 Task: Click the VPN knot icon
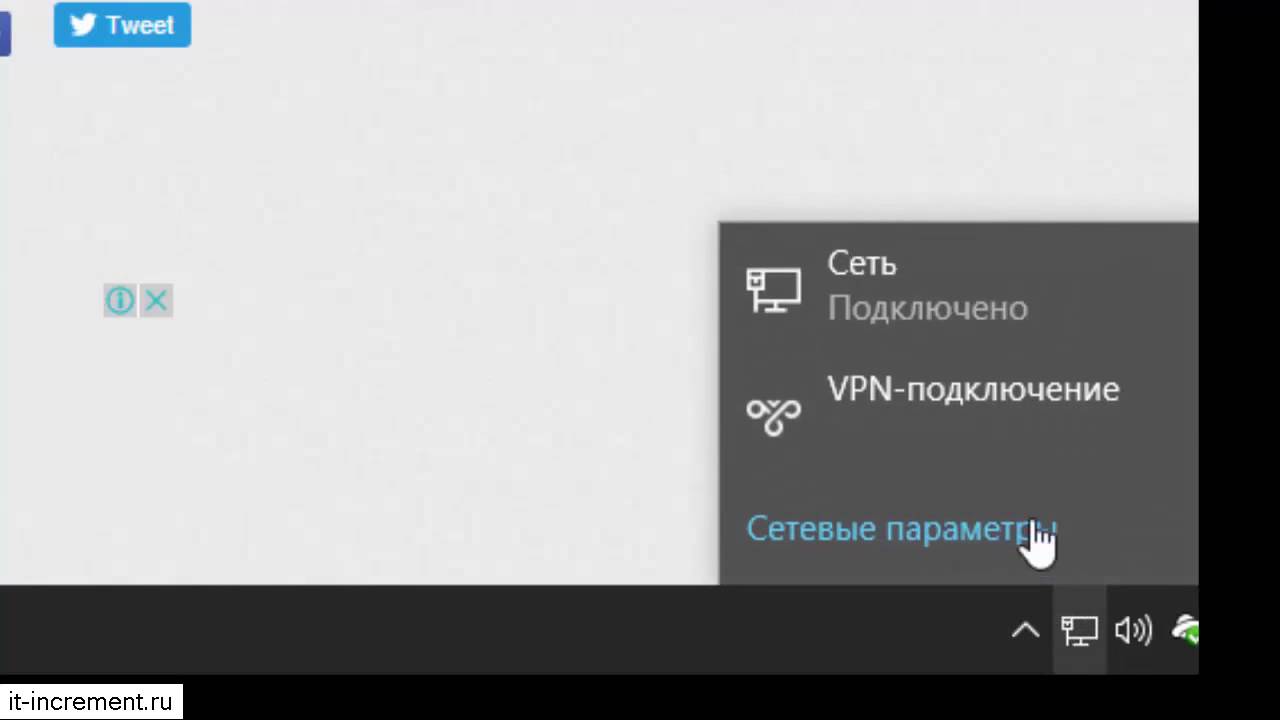tap(773, 413)
